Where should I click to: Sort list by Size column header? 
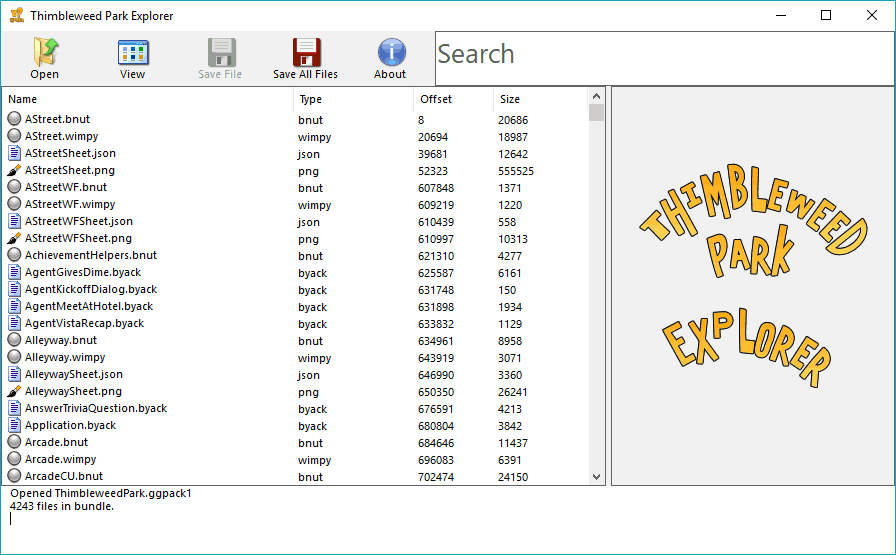540,99
